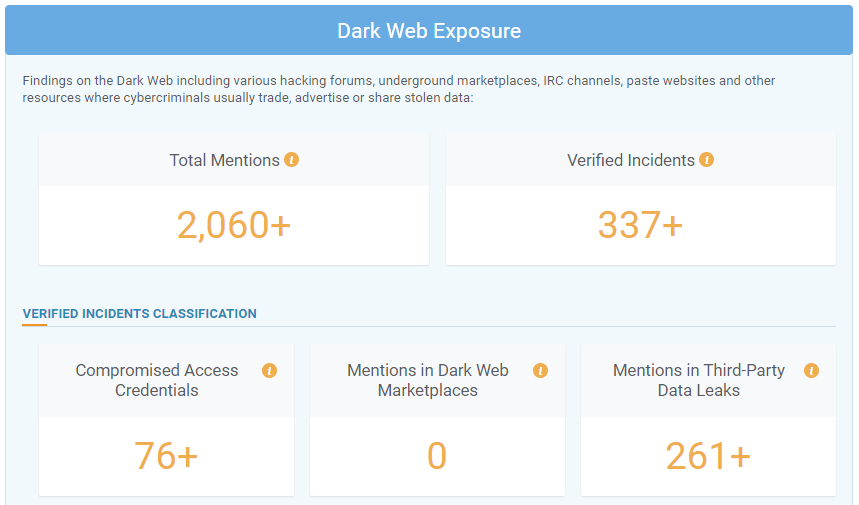Click the info icon beside Verified Incidents
This screenshot has height=505, width=859.
pyautogui.click(x=707, y=160)
